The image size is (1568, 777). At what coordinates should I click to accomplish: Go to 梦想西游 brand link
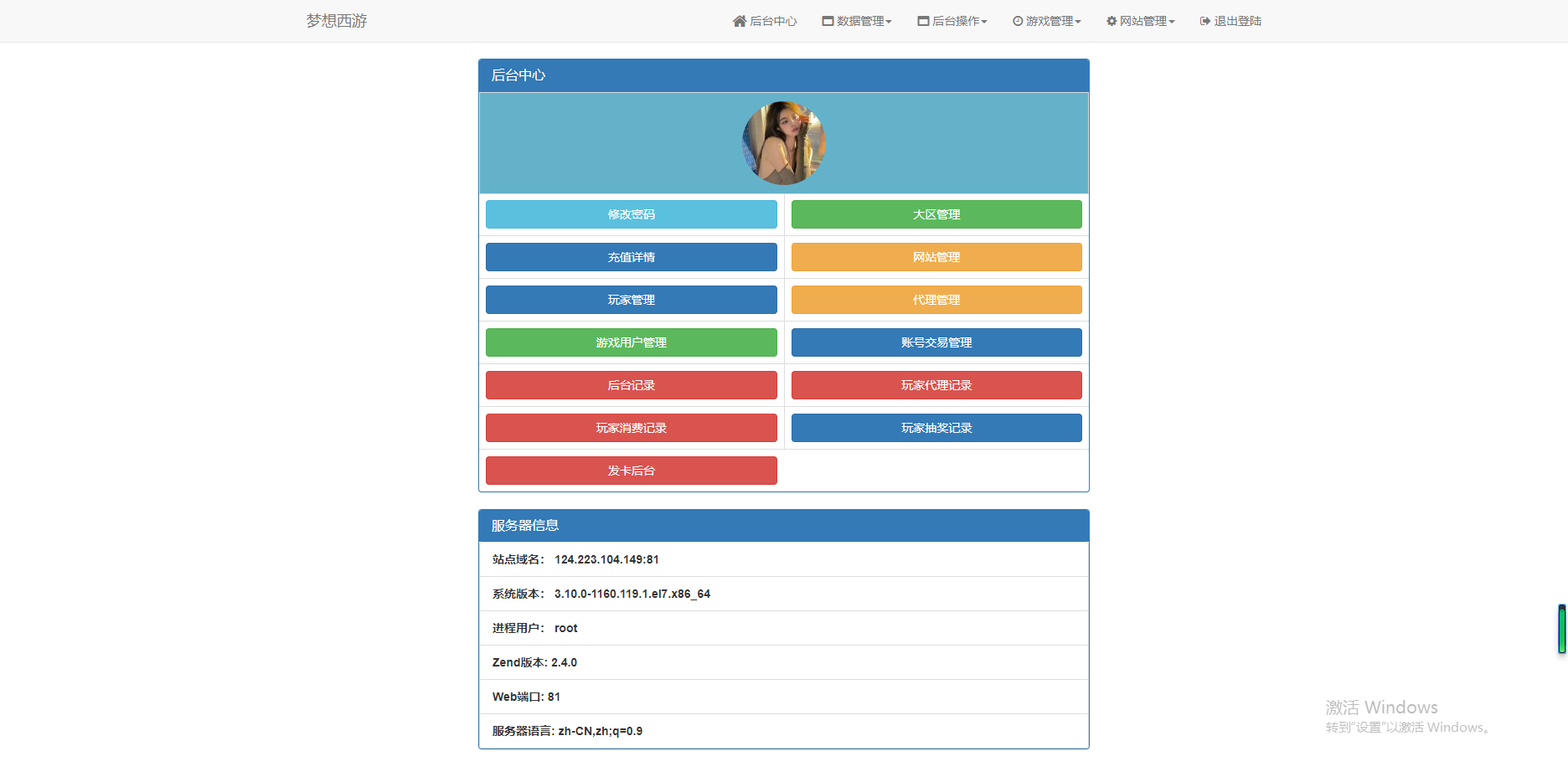point(337,21)
